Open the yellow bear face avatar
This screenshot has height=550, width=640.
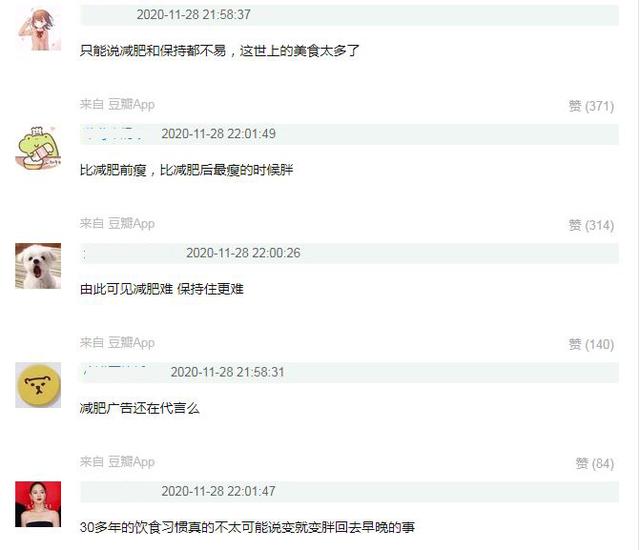click(38, 385)
